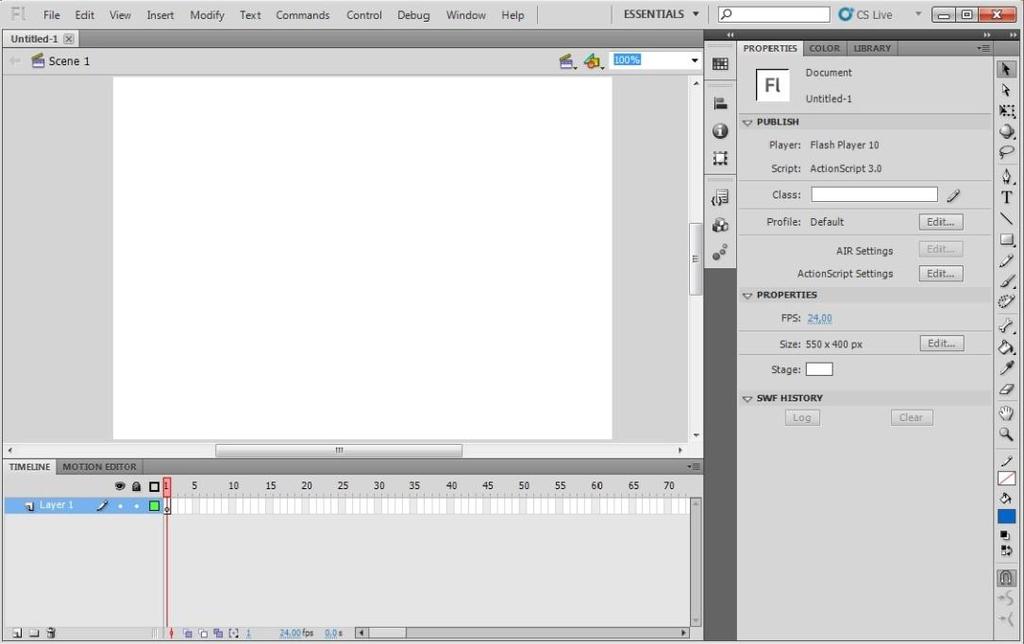Click the Swap Colors icon

tap(1006, 551)
